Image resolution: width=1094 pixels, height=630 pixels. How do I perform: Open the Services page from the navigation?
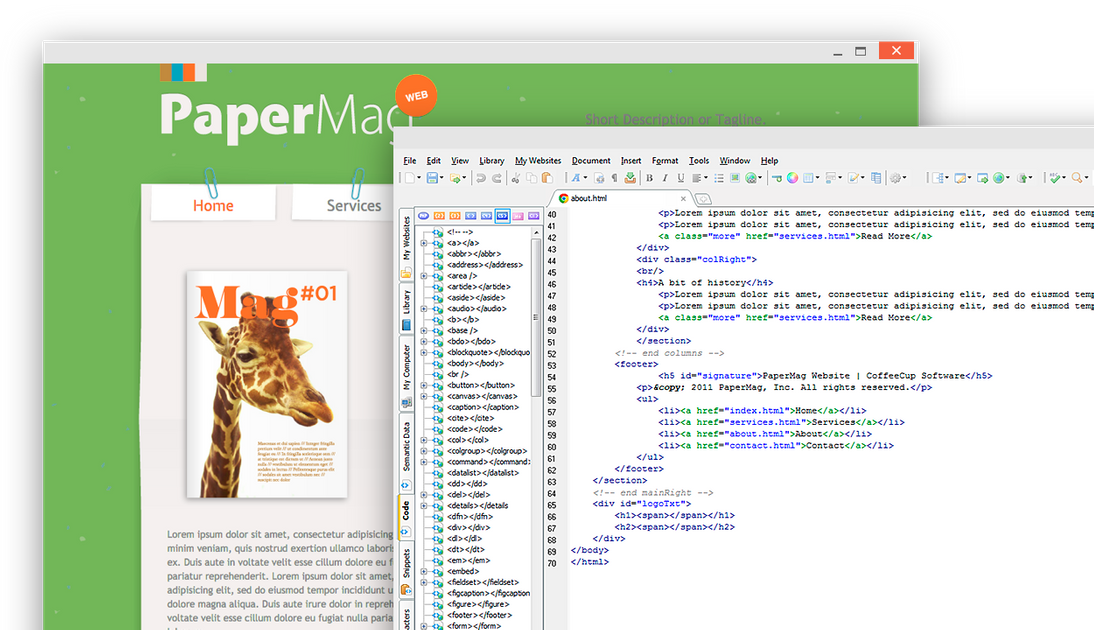(x=357, y=205)
